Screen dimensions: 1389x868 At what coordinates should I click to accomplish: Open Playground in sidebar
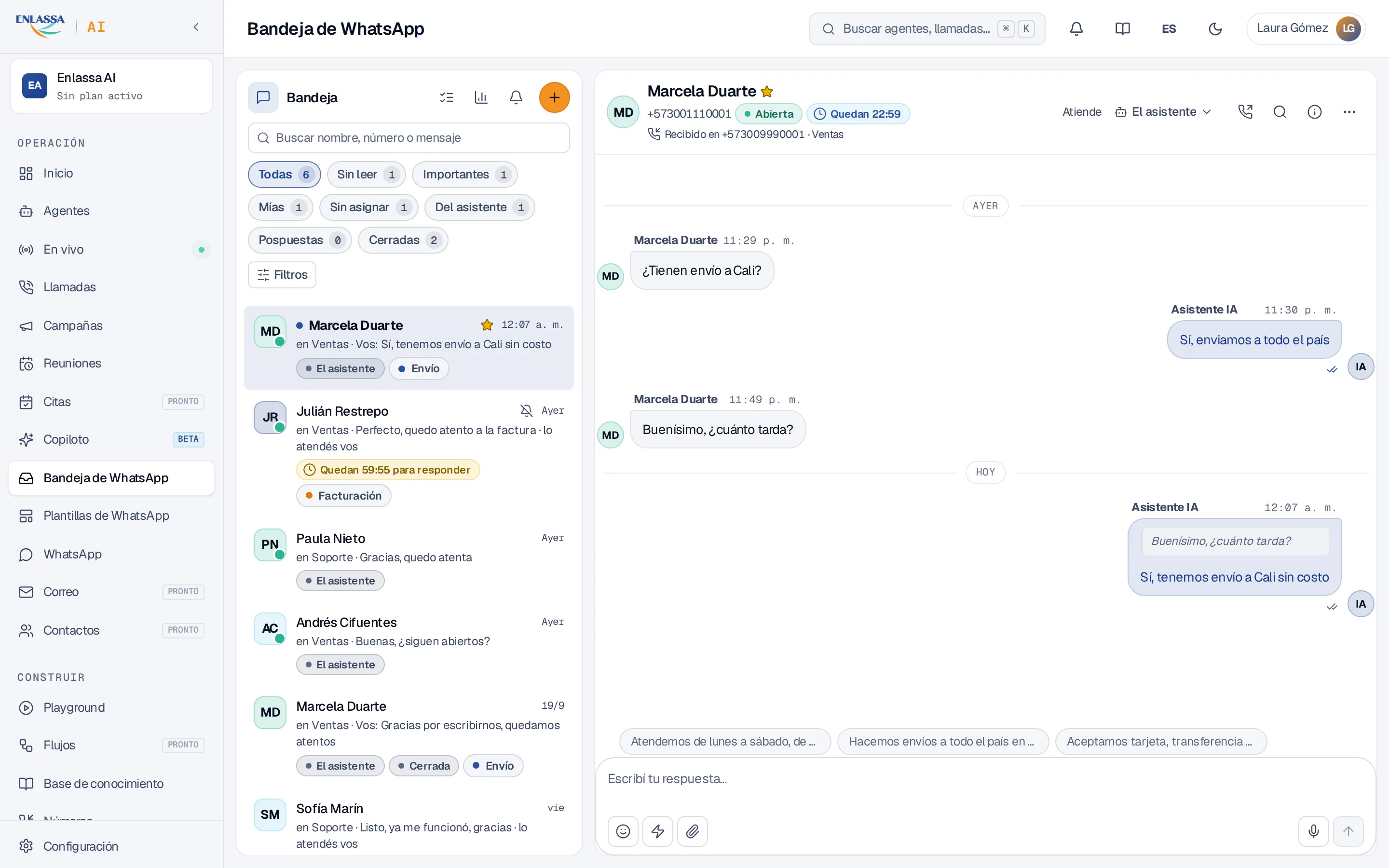(x=111, y=707)
